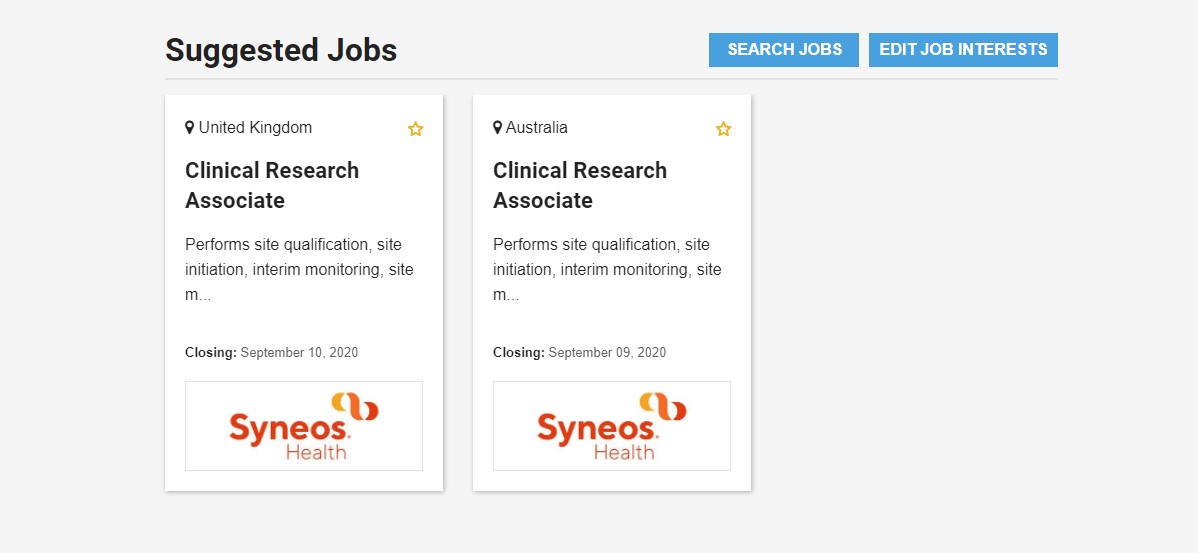The height and width of the screenshot is (553, 1198).
Task: Click the location pin beside Australia
Action: point(497,128)
